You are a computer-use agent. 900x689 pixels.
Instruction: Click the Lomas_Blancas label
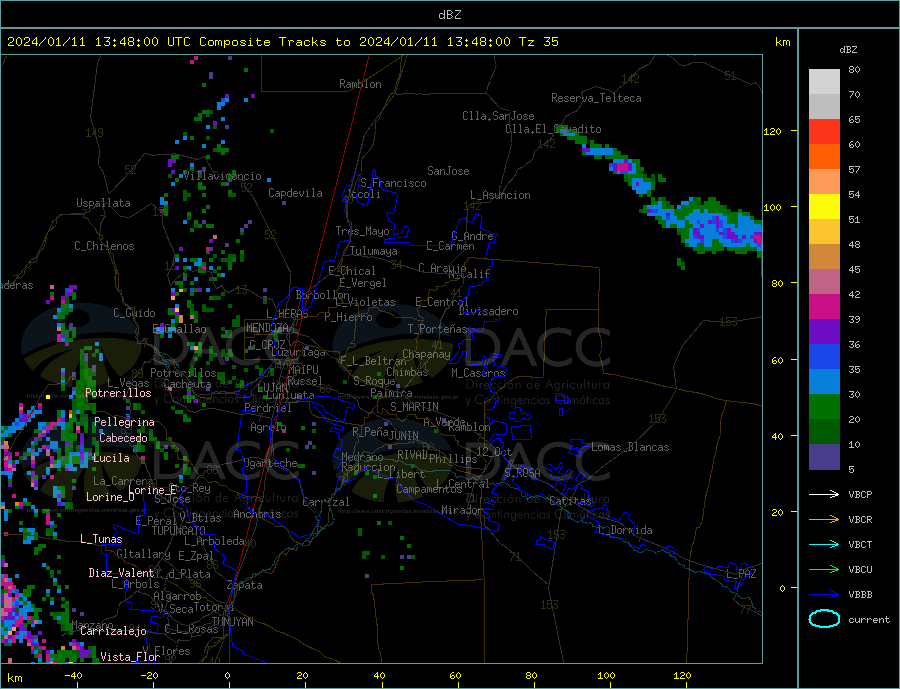[x=630, y=447]
